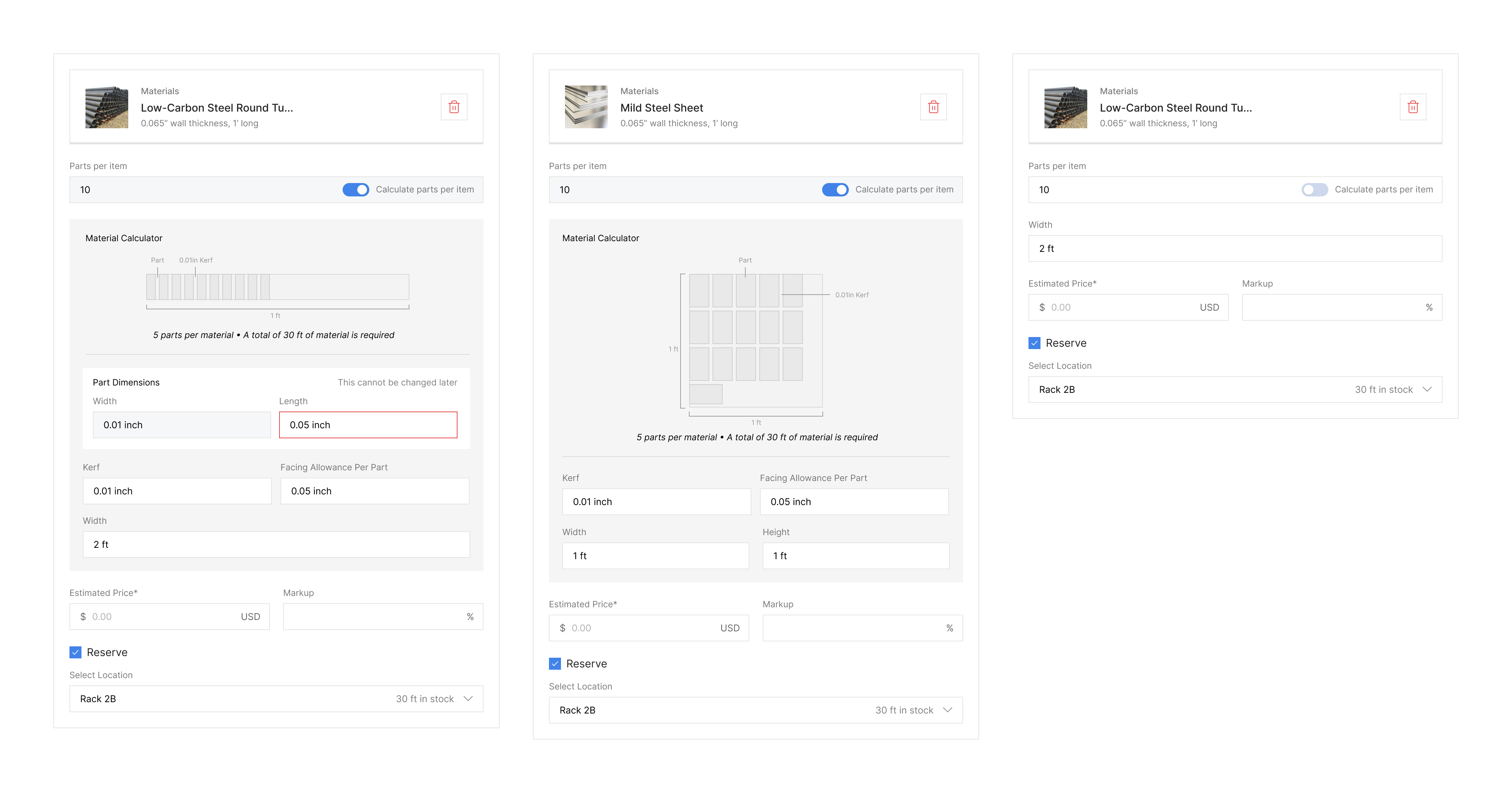Image resolution: width=1512 pixels, height=793 pixels.
Task: Uncheck Reserve checkbox in right card
Action: pos(1034,343)
